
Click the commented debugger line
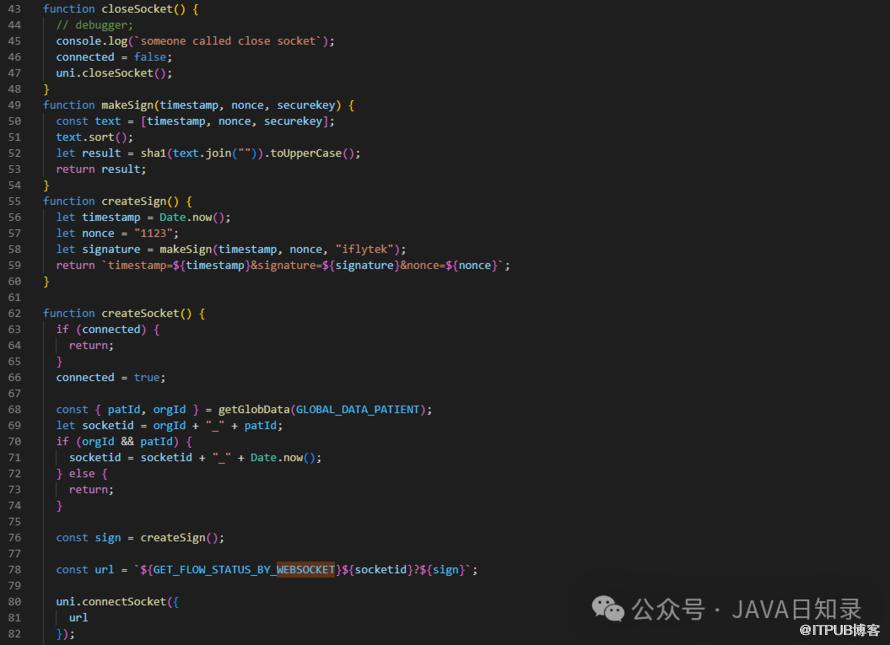[94, 25]
